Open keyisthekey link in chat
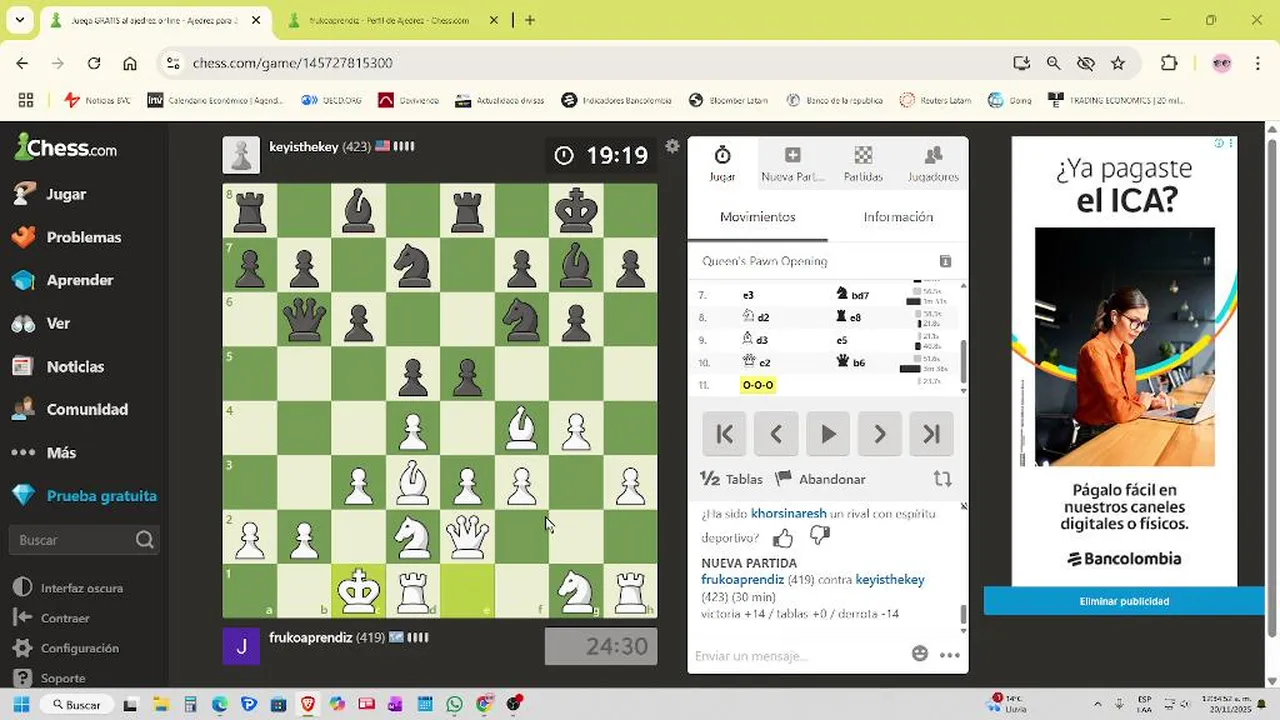 point(890,580)
